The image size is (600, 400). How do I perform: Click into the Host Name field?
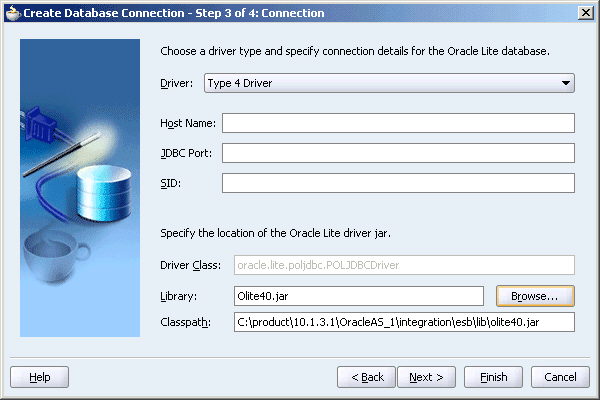coord(398,123)
